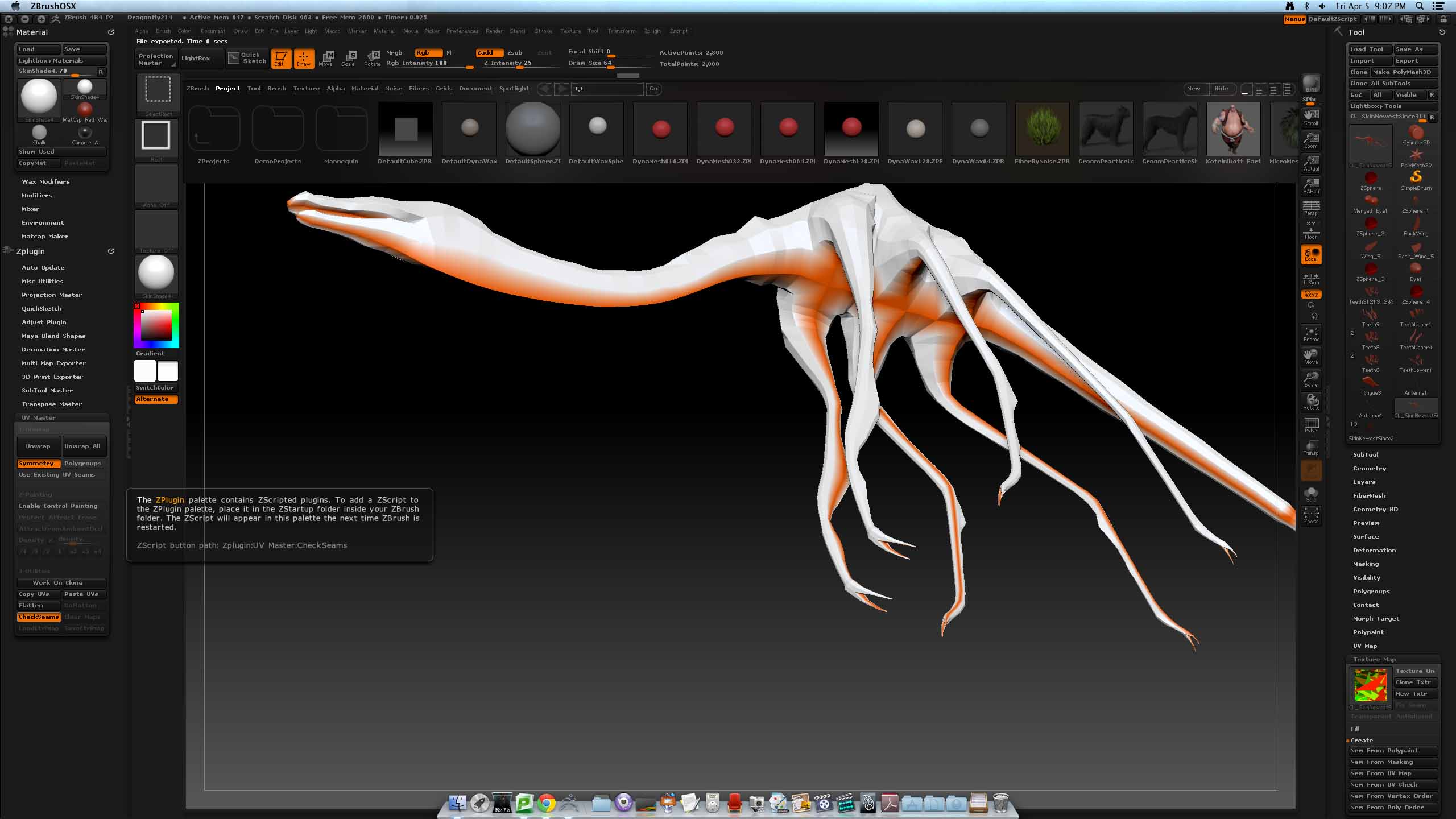Viewport: 1456px width, 819px height.
Task: Toggle the Floor grid icon
Action: point(1311,231)
